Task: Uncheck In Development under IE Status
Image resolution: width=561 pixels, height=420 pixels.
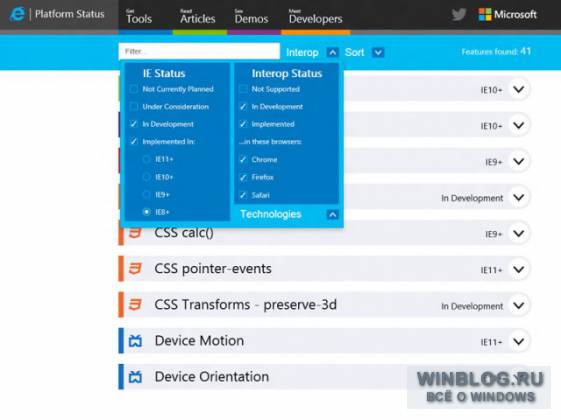Action: pyautogui.click(x=133, y=124)
